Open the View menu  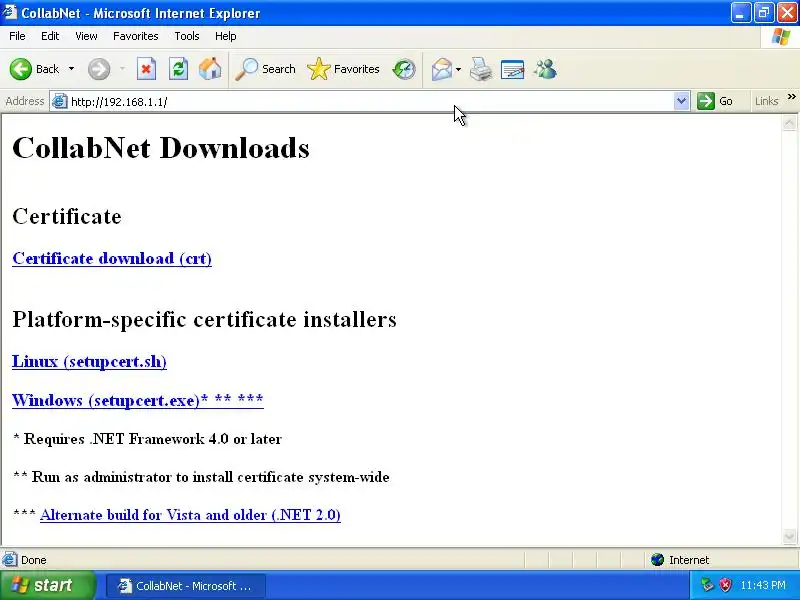pos(86,36)
